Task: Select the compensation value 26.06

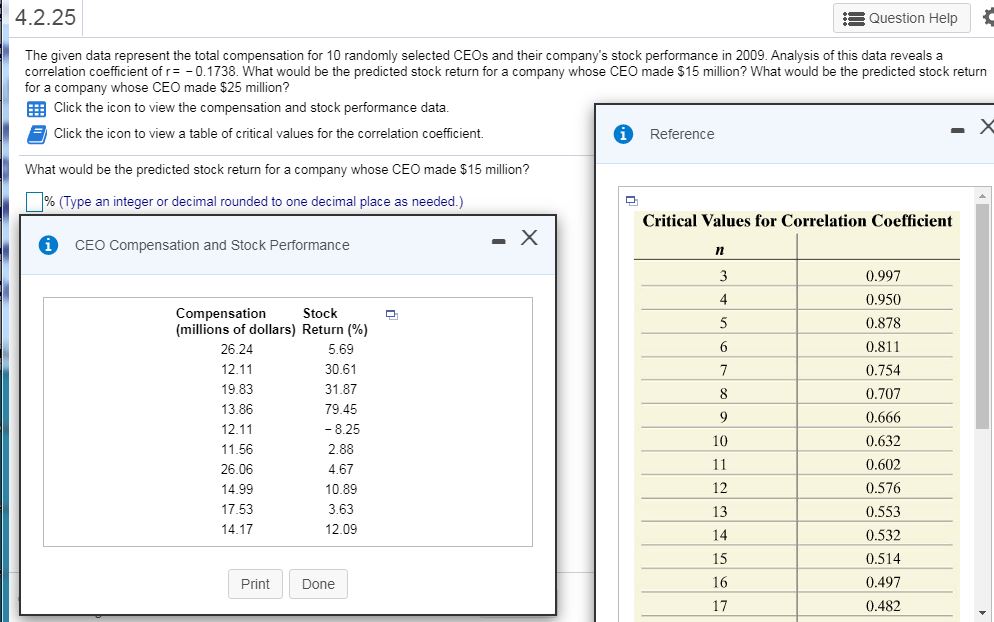Action: (237, 469)
